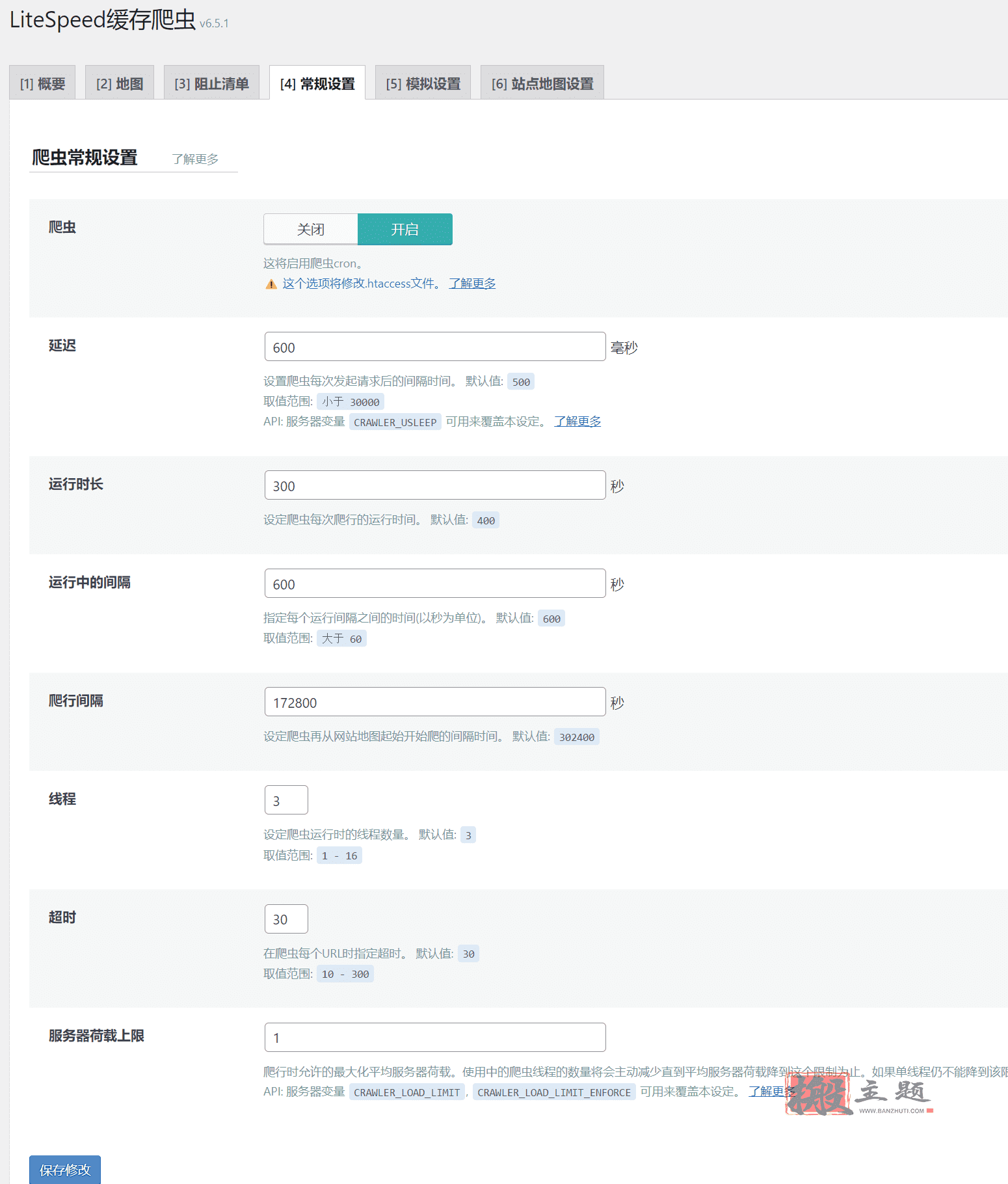Click the .htaccess warning triangle icon

[x=271, y=284]
